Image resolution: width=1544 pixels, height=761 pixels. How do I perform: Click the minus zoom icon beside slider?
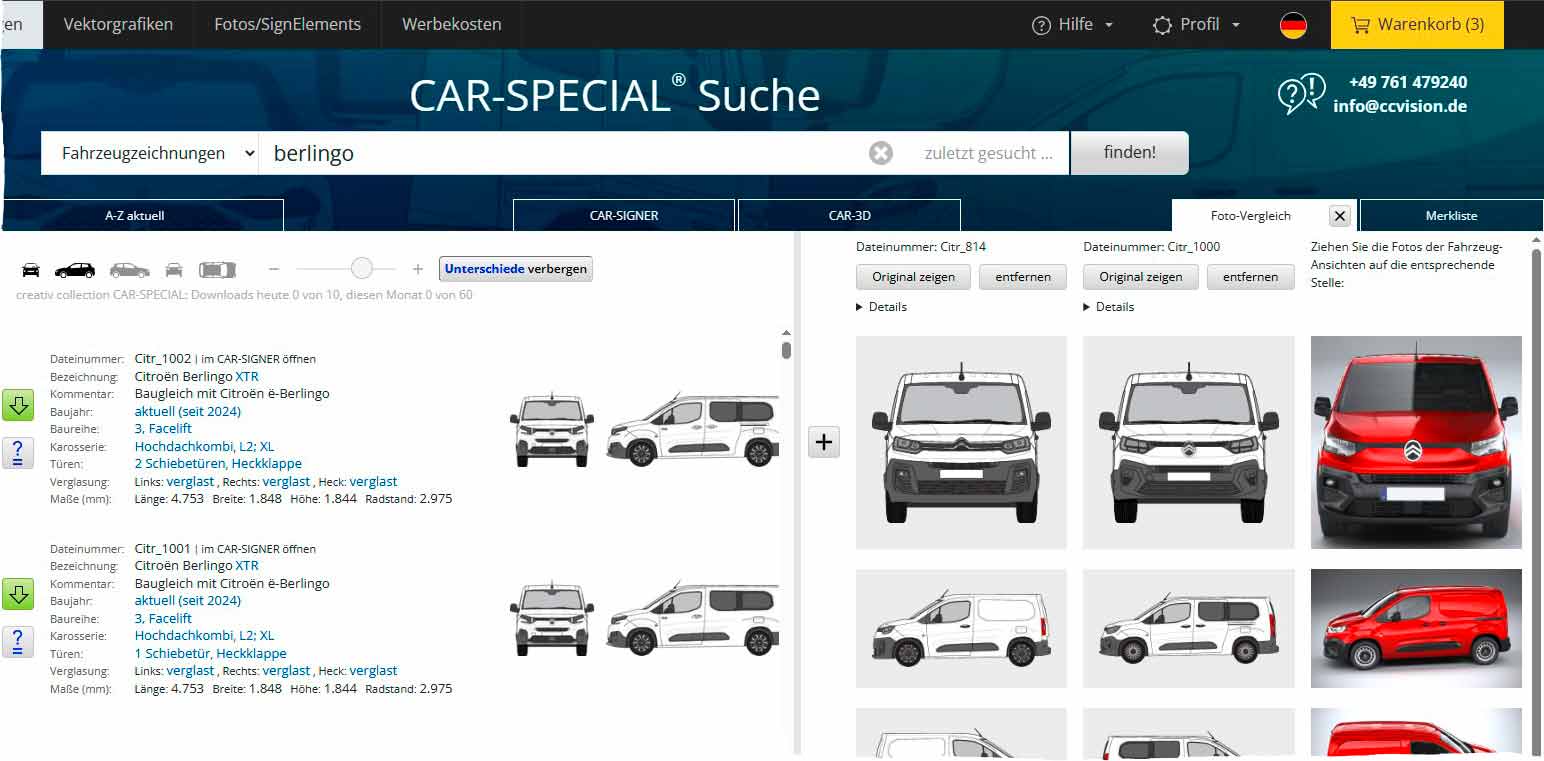274,269
